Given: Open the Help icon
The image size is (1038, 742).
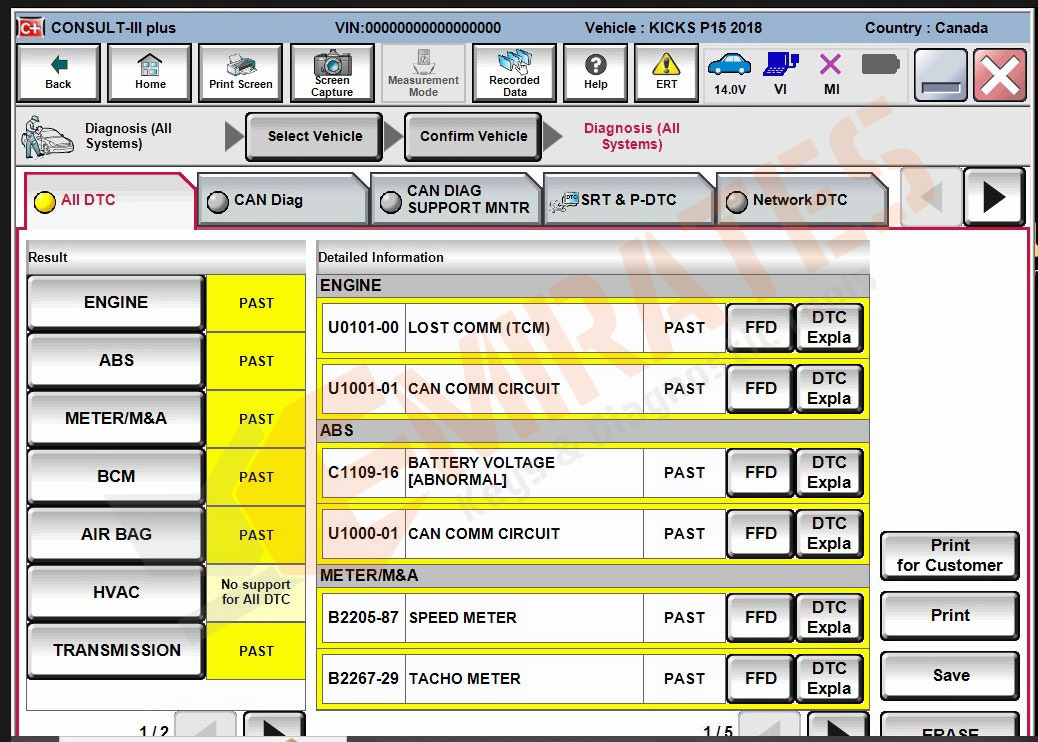Looking at the screenshot, I should coord(595,73).
